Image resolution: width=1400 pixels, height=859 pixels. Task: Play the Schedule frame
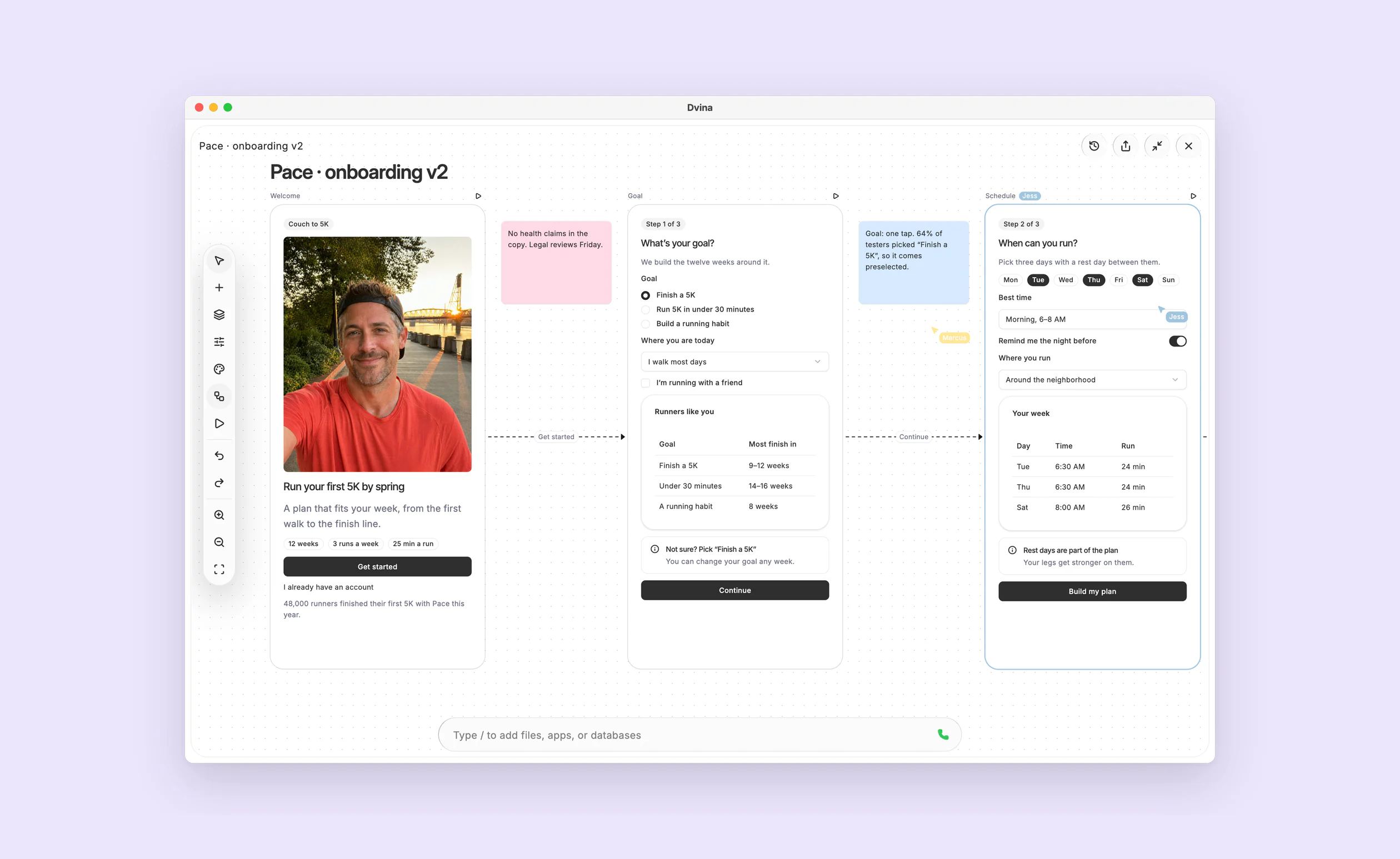(1193, 196)
